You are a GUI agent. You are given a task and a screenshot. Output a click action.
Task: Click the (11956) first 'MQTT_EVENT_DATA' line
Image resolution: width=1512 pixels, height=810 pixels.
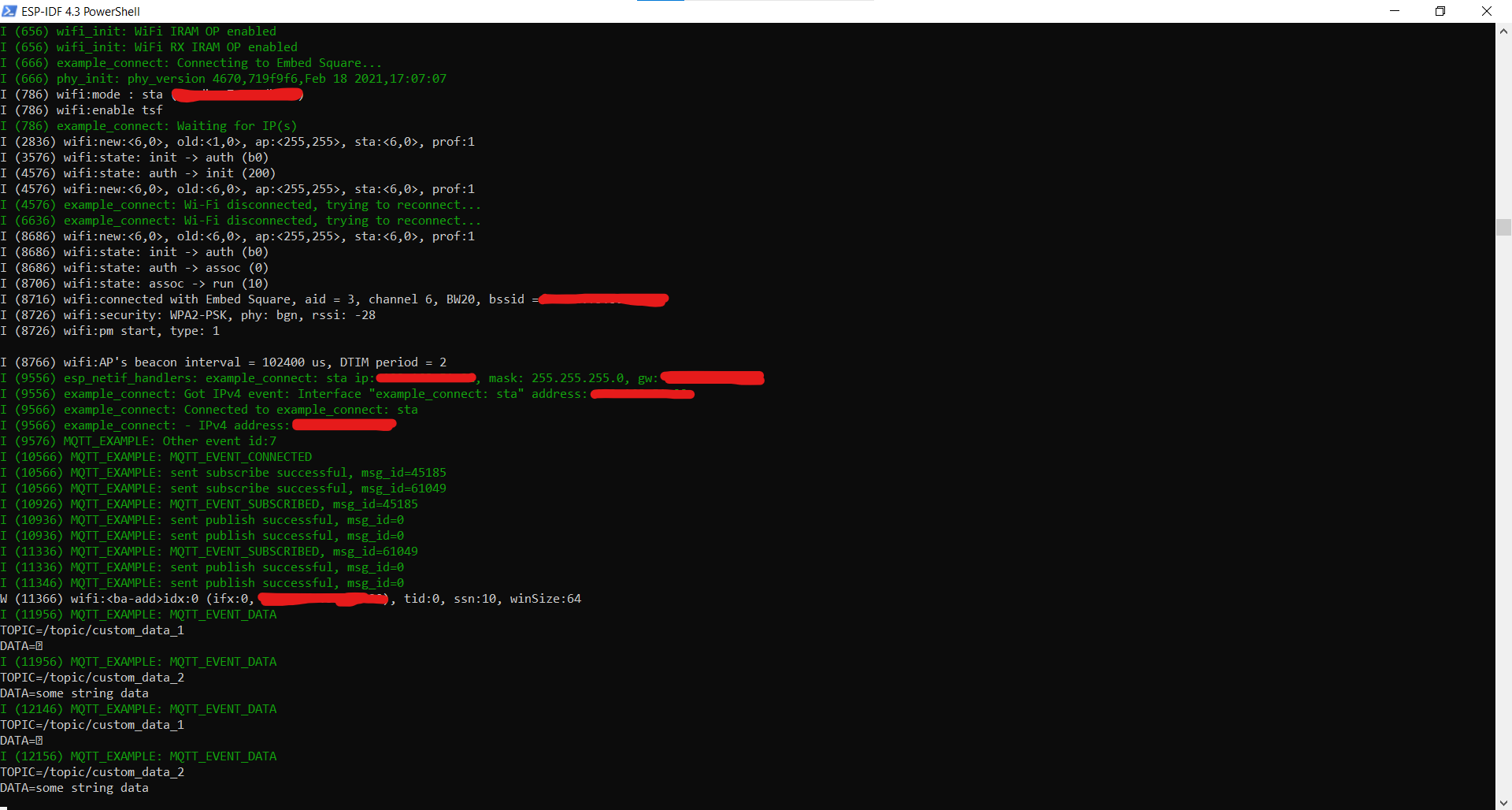(139, 615)
